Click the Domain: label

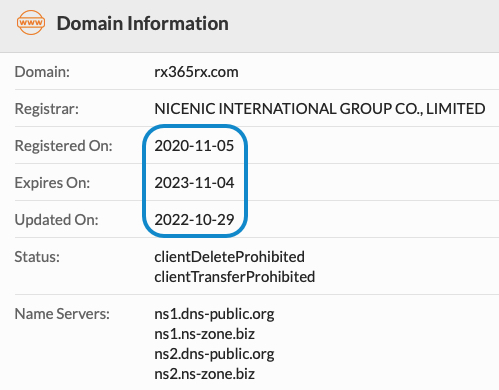[x=42, y=72]
